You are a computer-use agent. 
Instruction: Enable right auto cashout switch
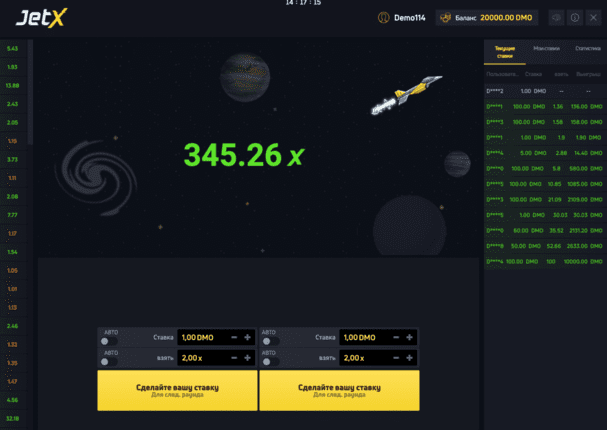[269, 361]
